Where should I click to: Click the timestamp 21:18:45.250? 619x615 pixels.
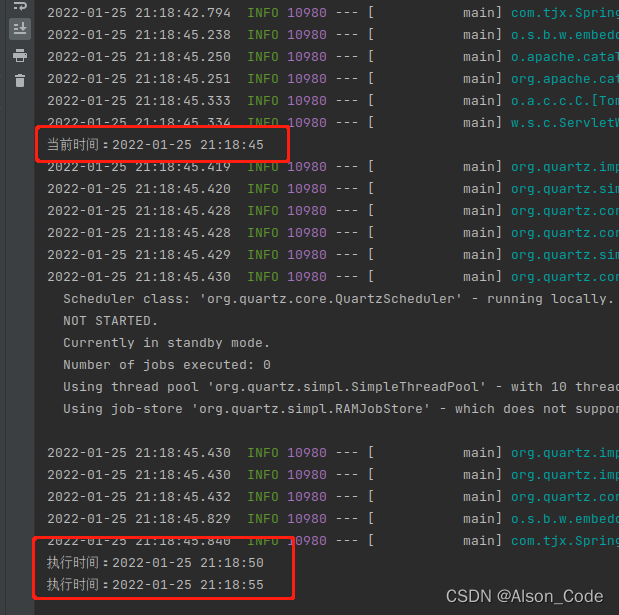pyautogui.click(x=139, y=57)
